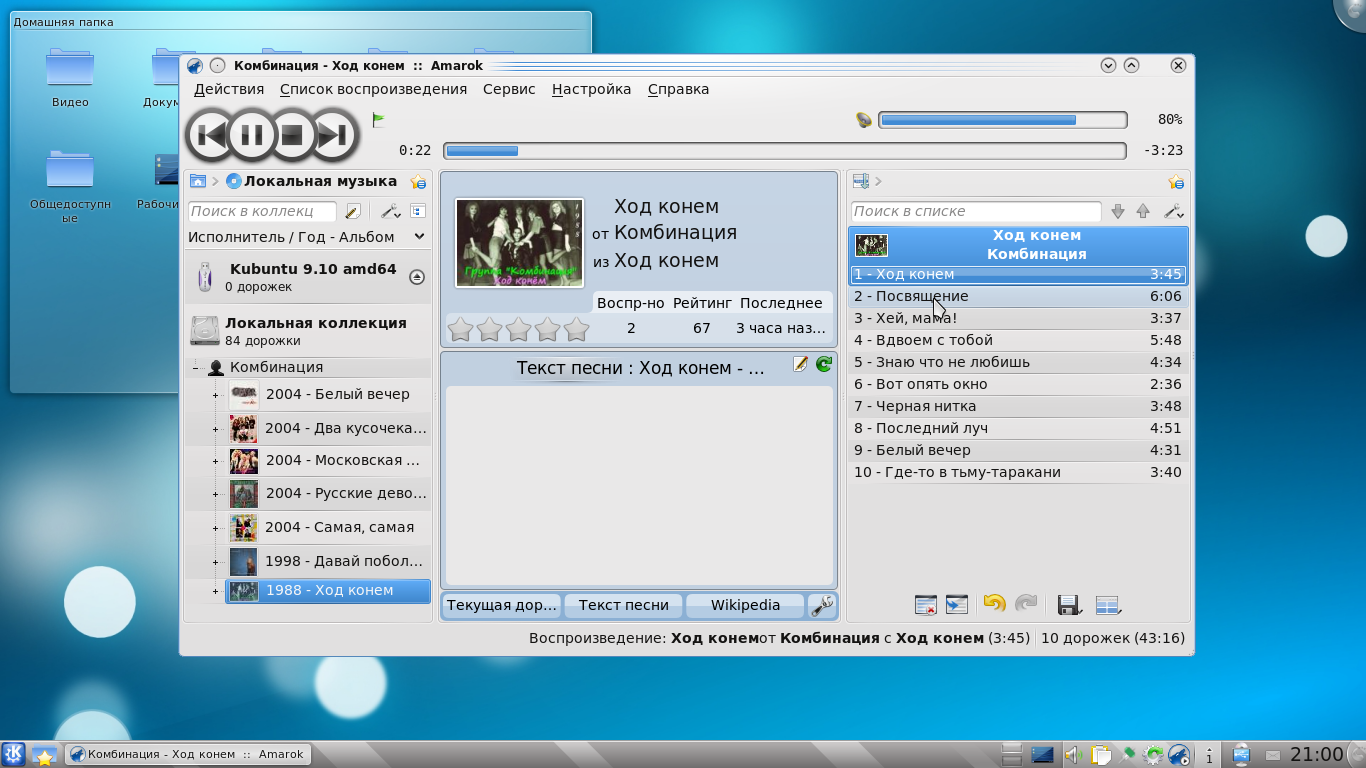Select track 10 - Где-то в тьму-таракани
The width and height of the screenshot is (1366, 768).
tap(1018, 472)
